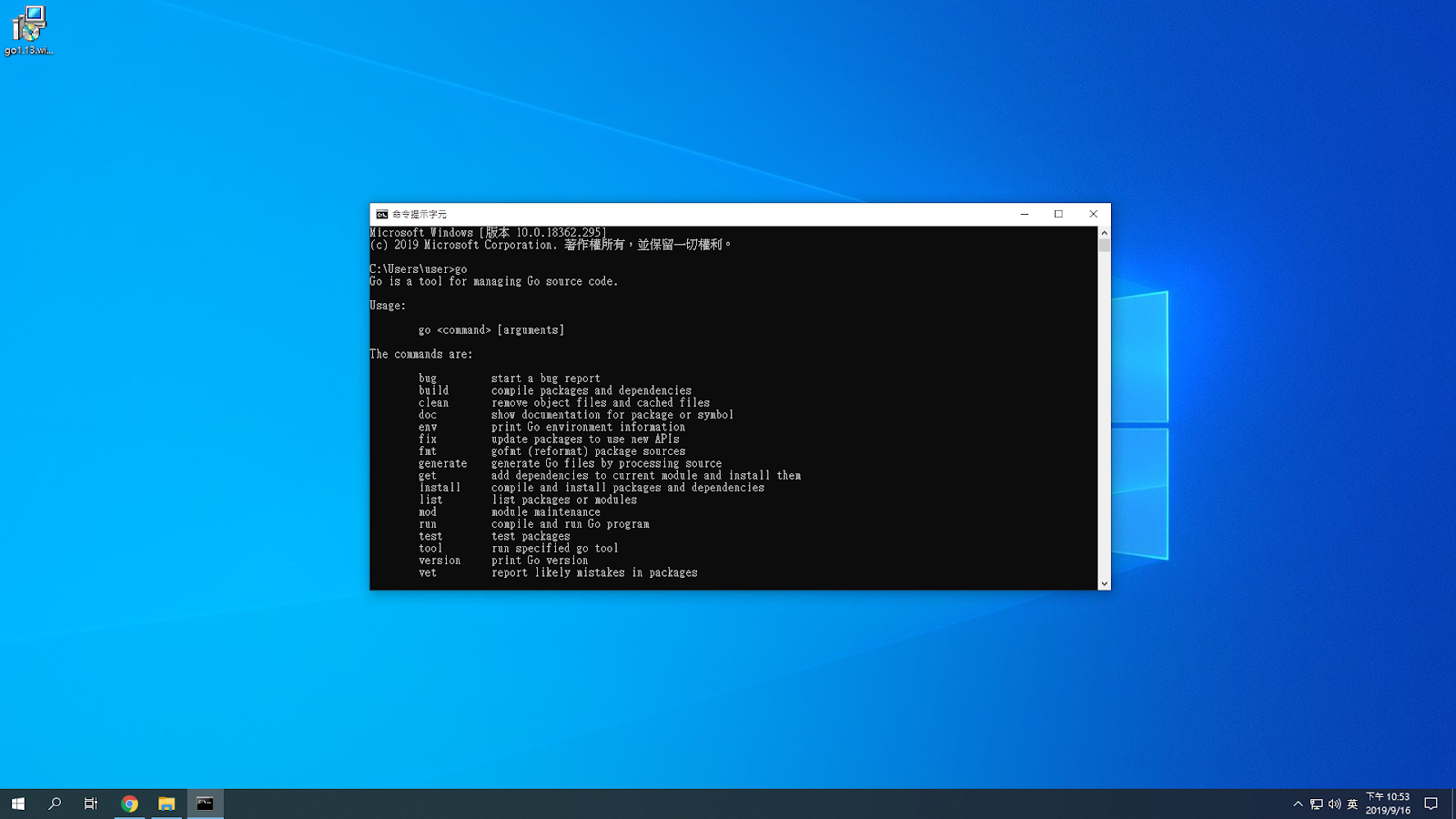This screenshot has width=1456, height=819.
Task: Click the 'tool' command name
Action: (430, 549)
